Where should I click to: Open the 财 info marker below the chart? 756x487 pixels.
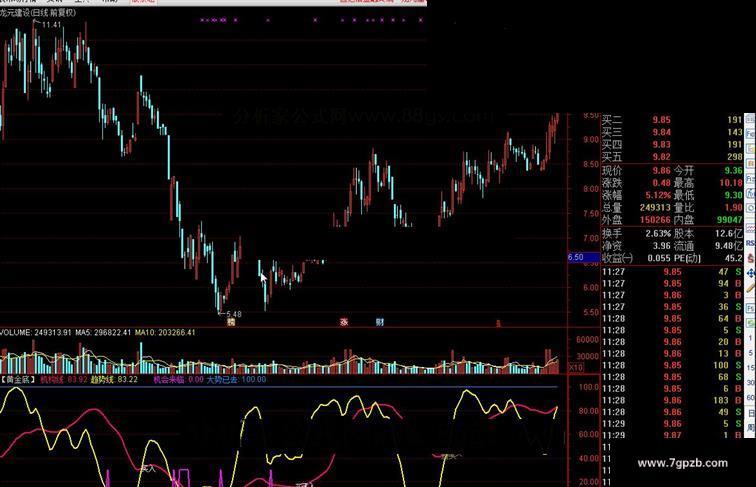pyautogui.click(x=380, y=322)
